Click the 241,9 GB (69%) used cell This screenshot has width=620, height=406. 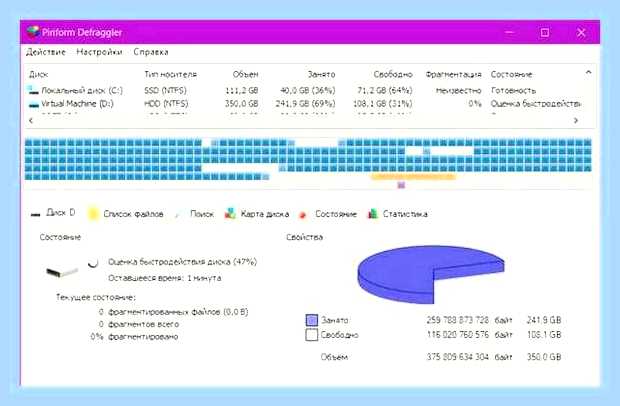pos(305,104)
